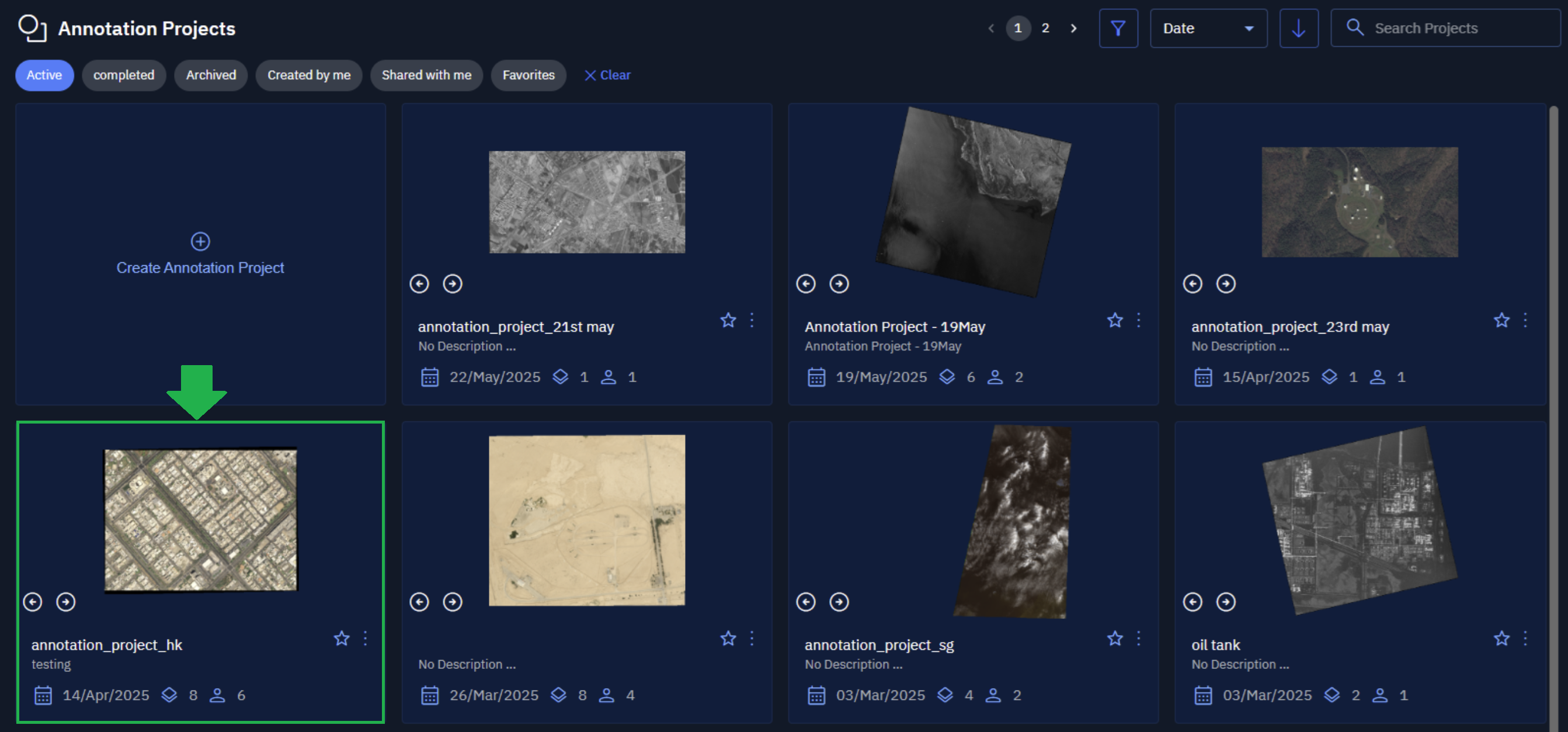Viewport: 1568px width, 732px height.
Task: Click Create Annotation Project link
Action: 200,268
